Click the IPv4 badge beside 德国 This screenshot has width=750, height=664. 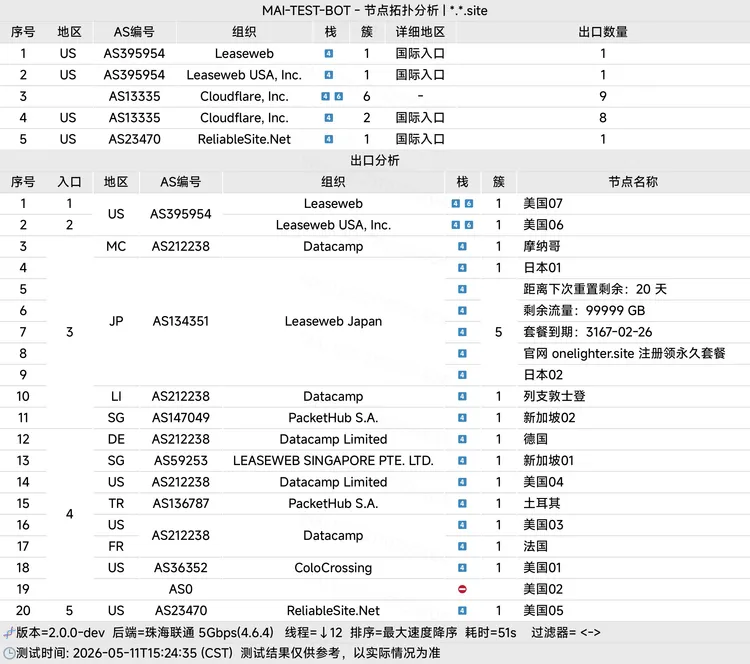click(x=462, y=439)
